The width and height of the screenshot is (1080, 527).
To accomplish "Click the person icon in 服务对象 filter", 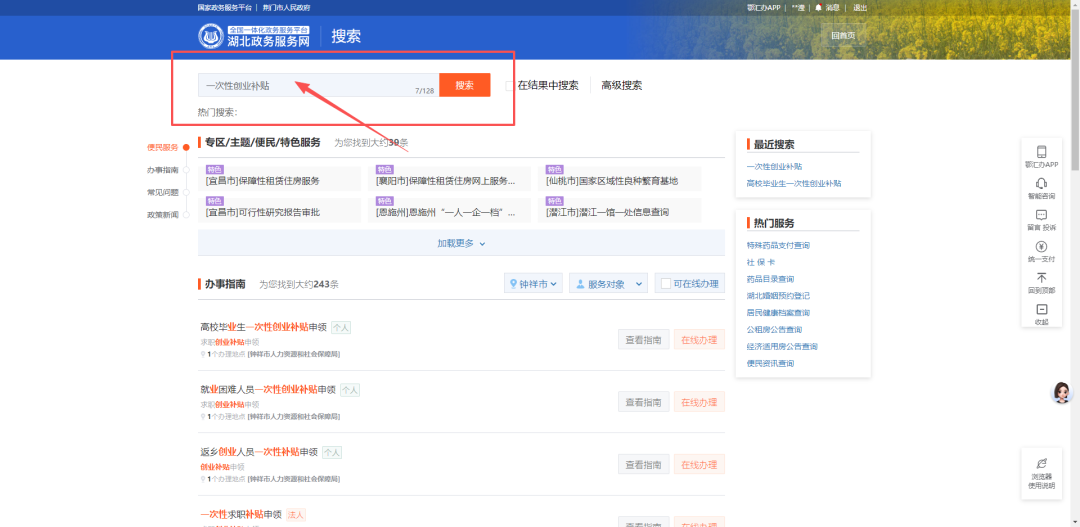I will click(x=580, y=283).
